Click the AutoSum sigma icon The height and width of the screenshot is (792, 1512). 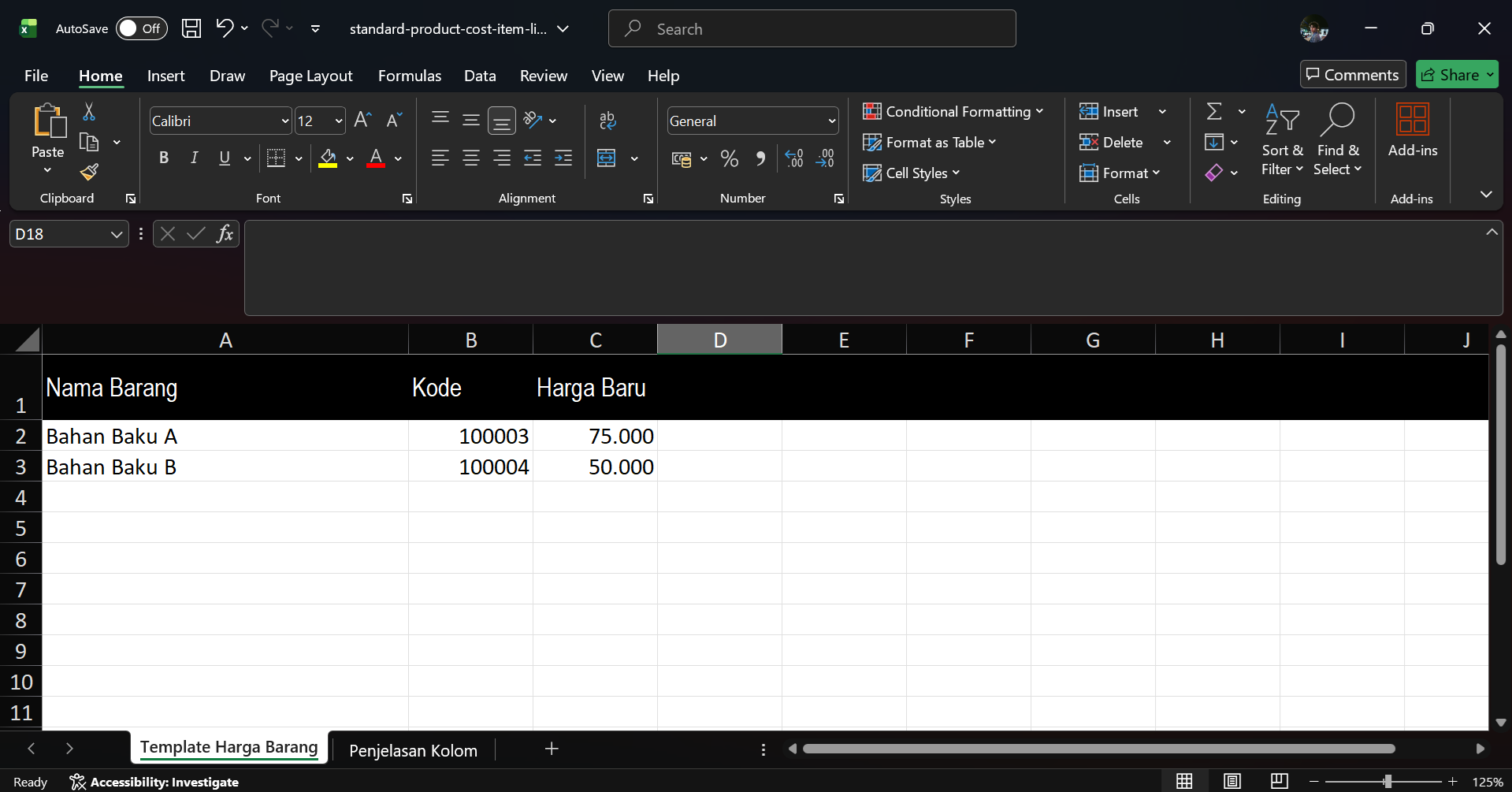click(x=1214, y=112)
